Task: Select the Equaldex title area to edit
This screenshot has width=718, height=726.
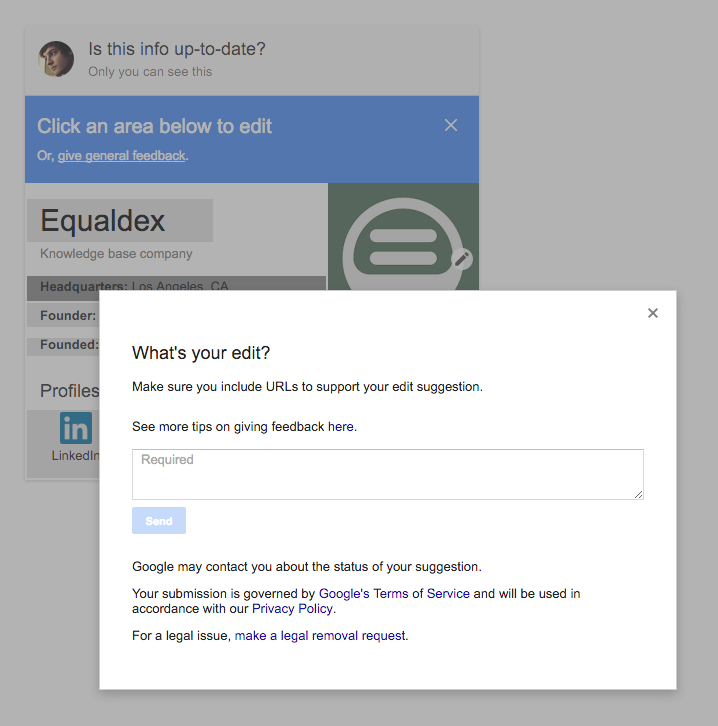Action: pos(120,220)
